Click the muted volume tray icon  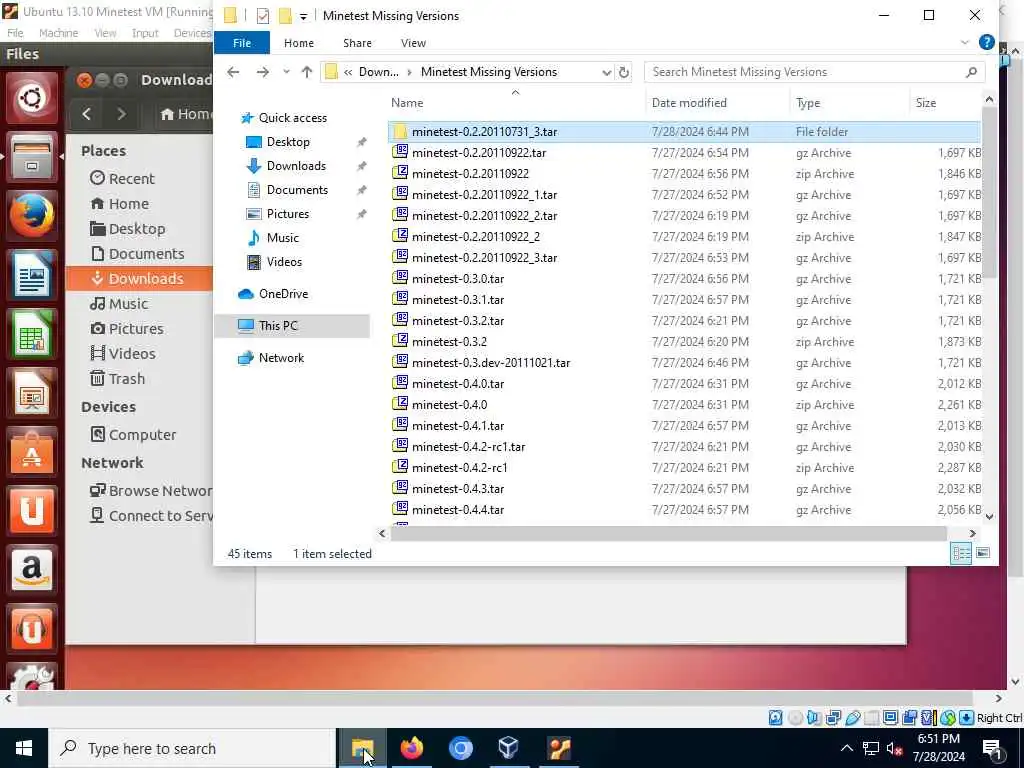[x=894, y=748]
